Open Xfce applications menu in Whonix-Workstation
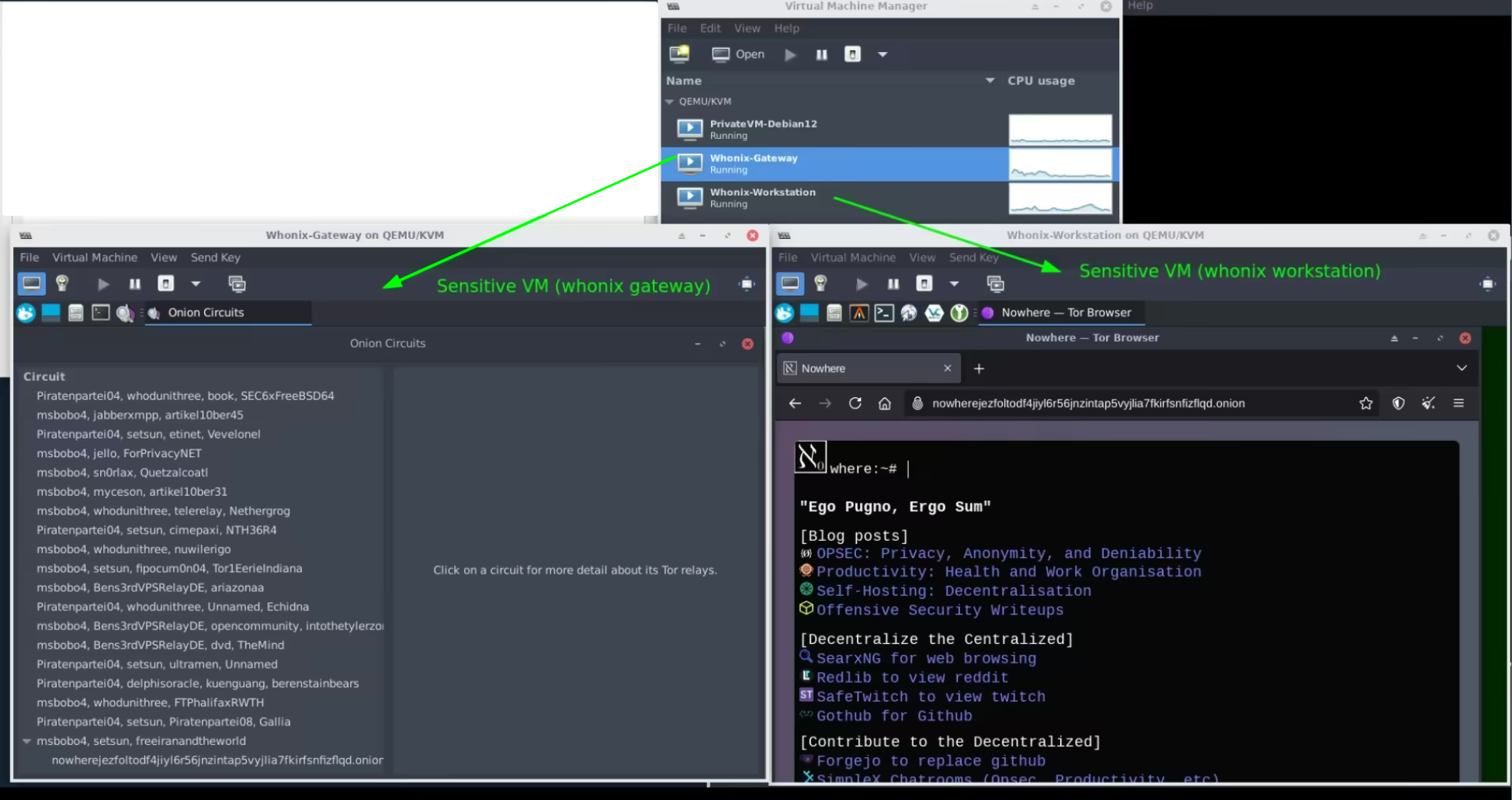Screen dimensions: 1512x800 pyautogui.click(x=784, y=313)
